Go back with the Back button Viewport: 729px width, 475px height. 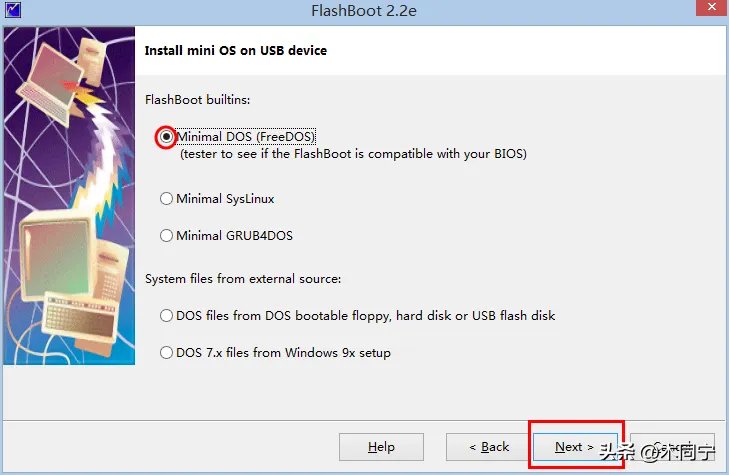pos(490,447)
